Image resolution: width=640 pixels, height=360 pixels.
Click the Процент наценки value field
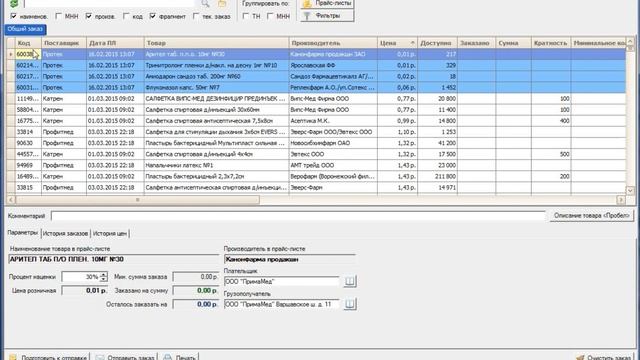80,277
